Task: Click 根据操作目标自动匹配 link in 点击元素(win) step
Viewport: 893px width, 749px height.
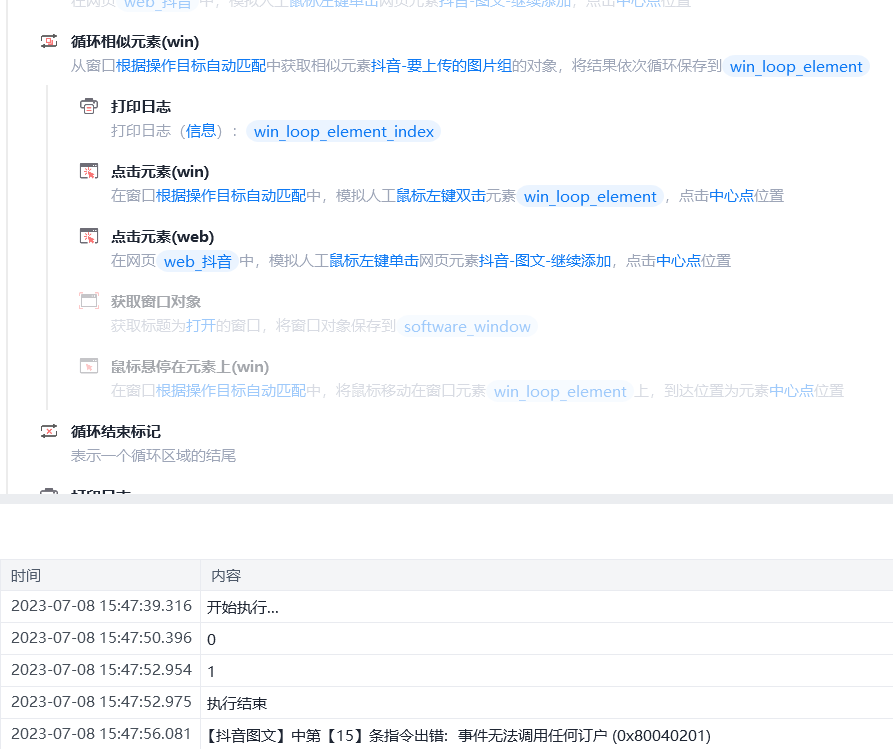Action: pos(231,196)
